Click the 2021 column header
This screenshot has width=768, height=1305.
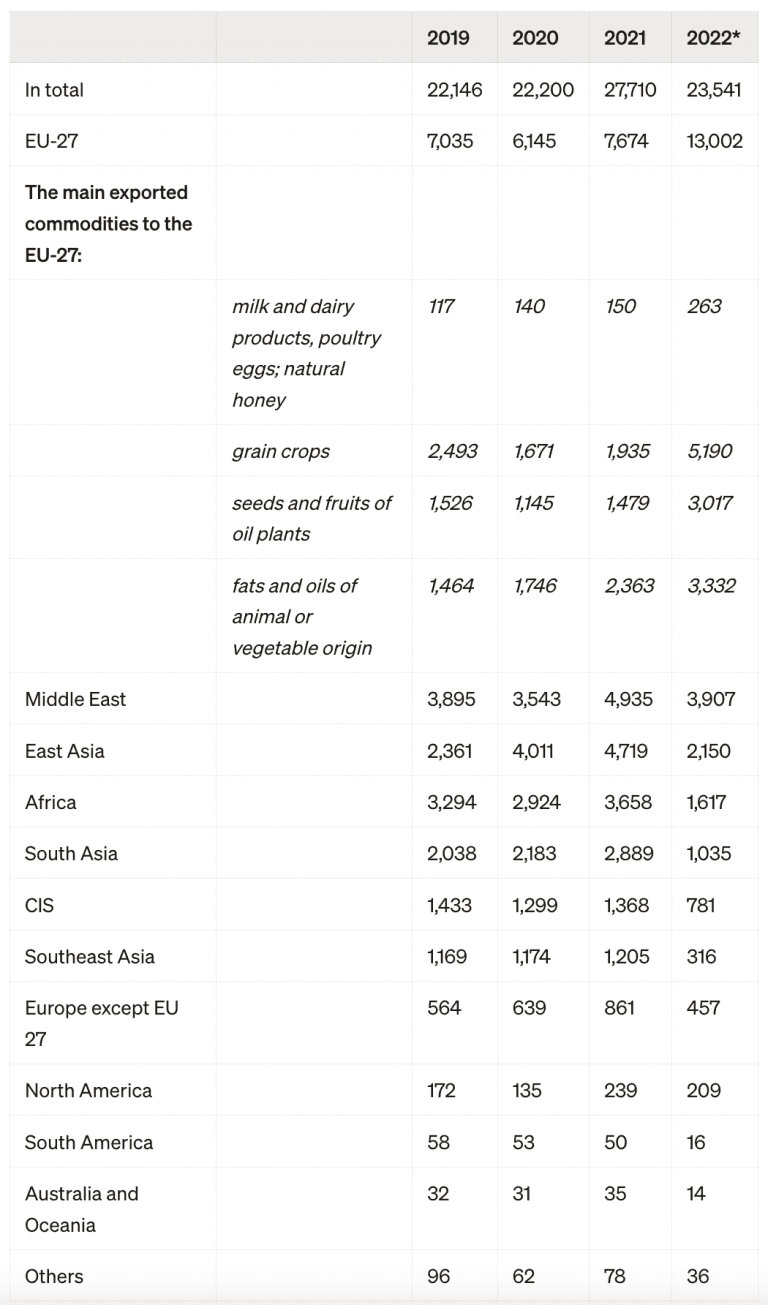coord(625,38)
